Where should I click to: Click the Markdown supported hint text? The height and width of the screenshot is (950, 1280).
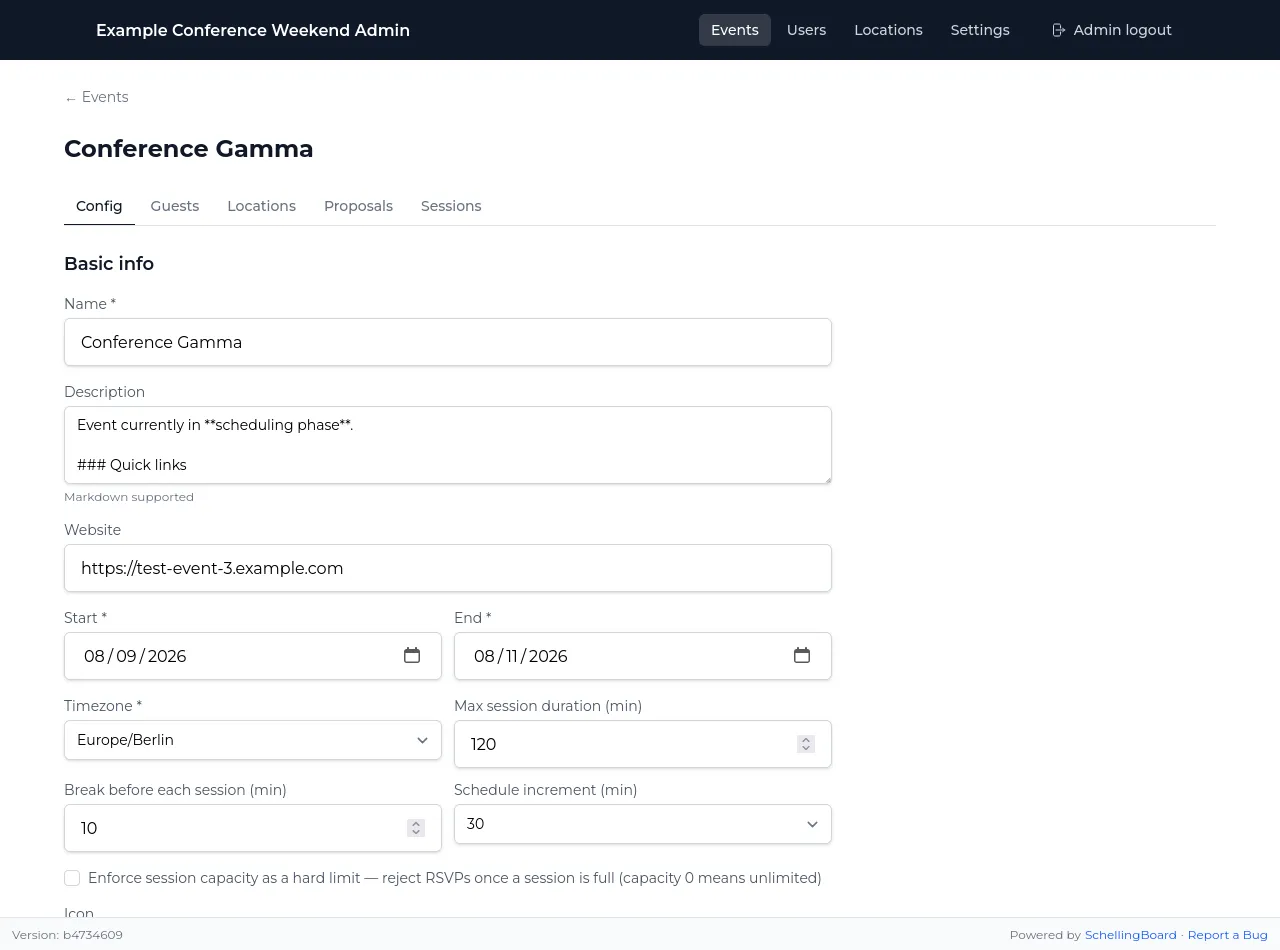129,497
